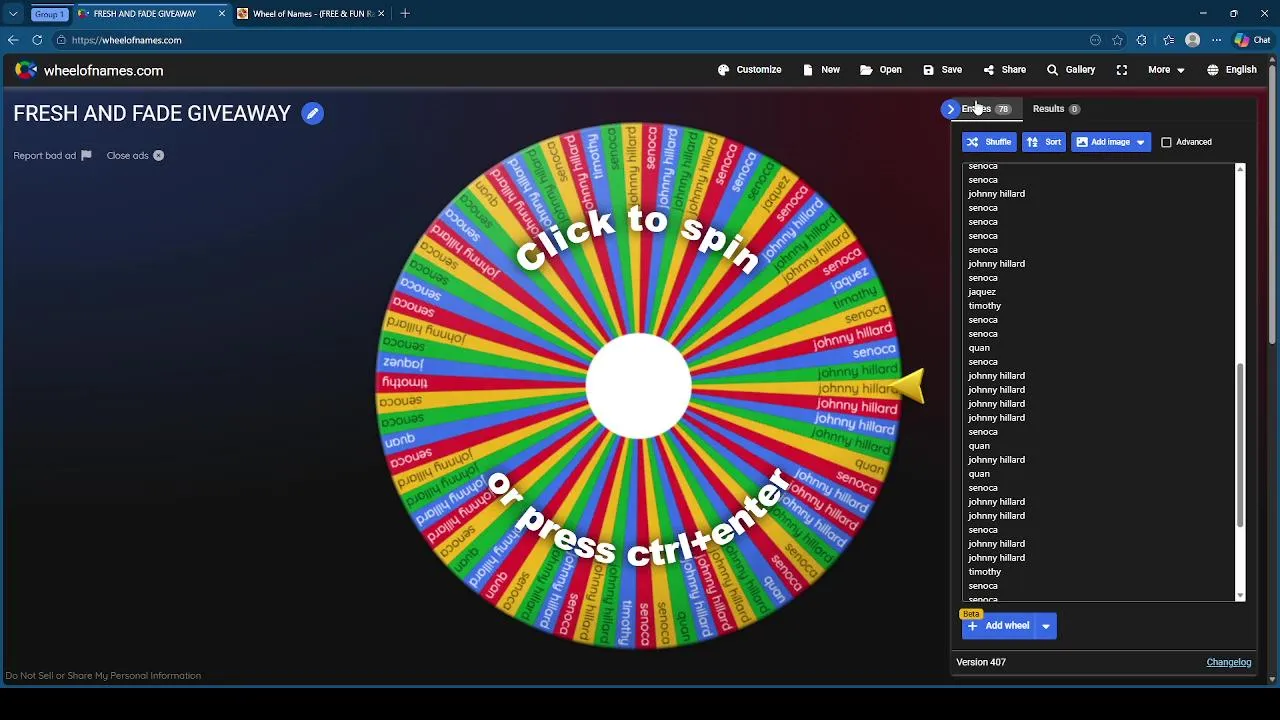1280x720 pixels.
Task: Click the Open wheel button
Action: tap(881, 70)
